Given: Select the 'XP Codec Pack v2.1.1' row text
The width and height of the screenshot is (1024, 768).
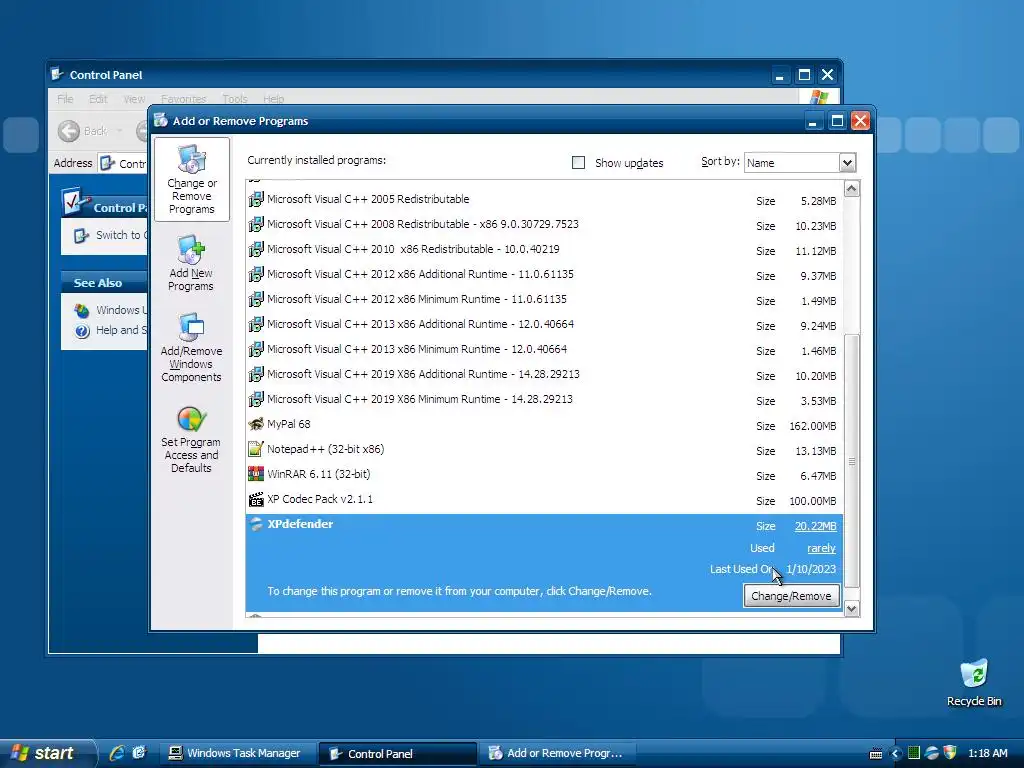Looking at the screenshot, I should (319, 500).
